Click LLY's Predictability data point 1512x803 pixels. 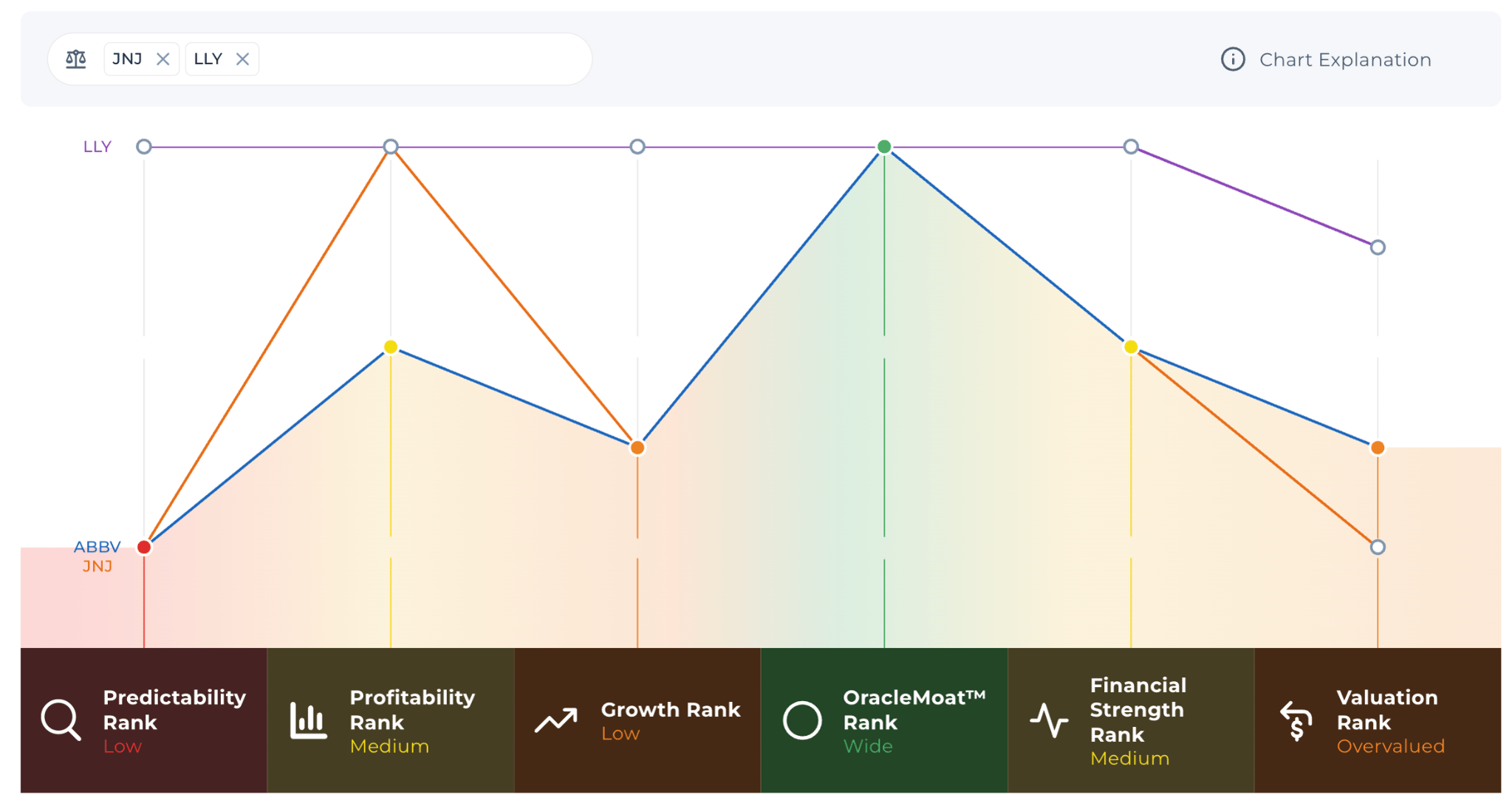coord(144,147)
